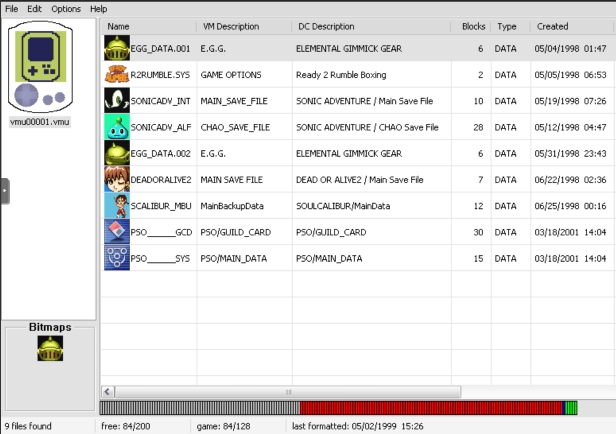The image size is (616, 434).
Task: Click the SONICADV_INT Sonic icon
Action: (x=116, y=100)
